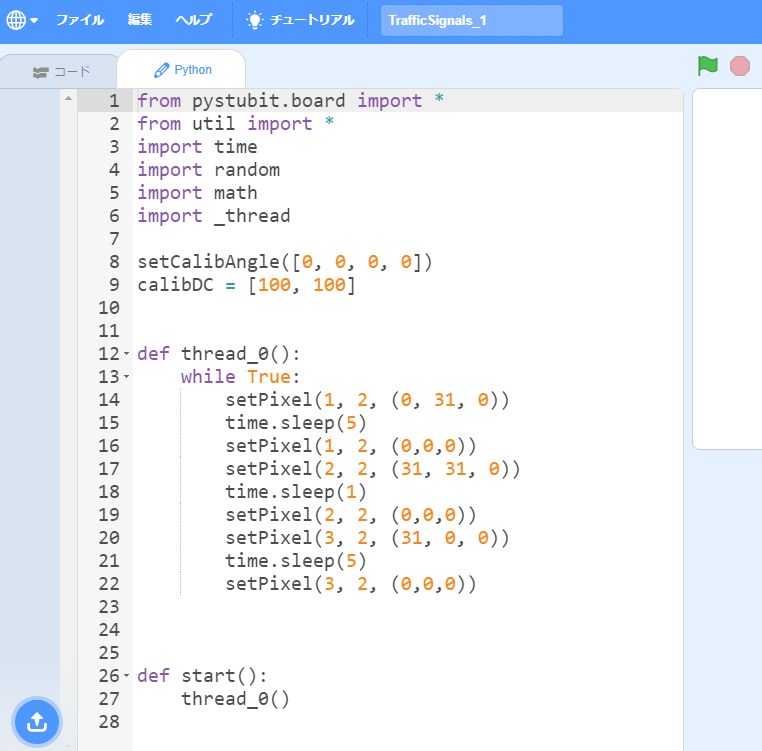This screenshot has width=762, height=751.
Task: Click setPixel(3, 2, (31, 0, 0)) on line 20
Action: point(367,538)
